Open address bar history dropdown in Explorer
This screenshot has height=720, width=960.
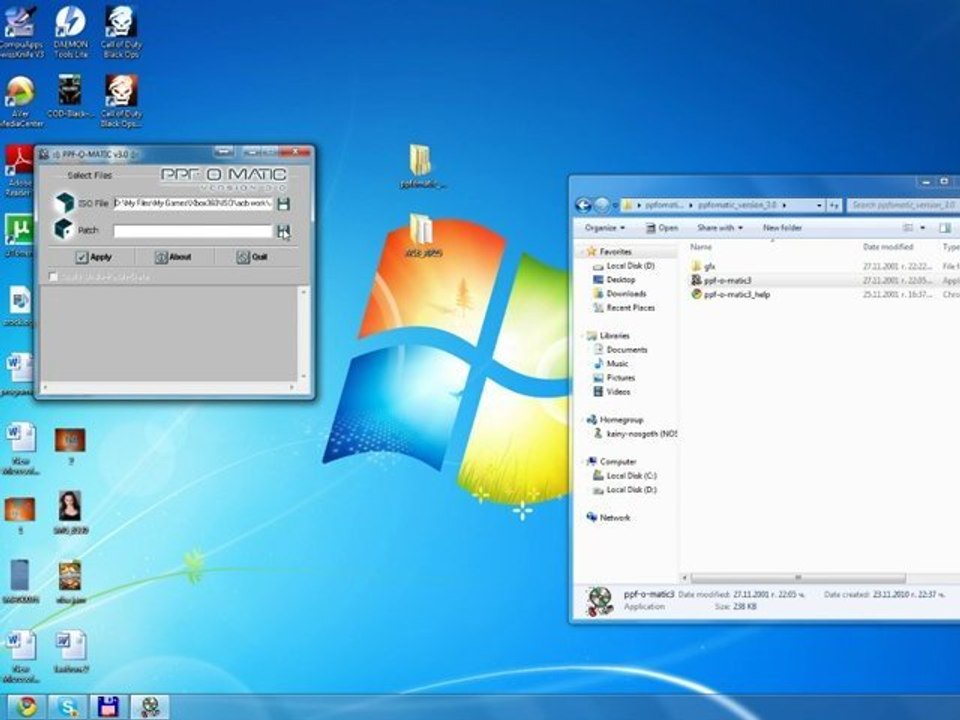tap(819, 206)
